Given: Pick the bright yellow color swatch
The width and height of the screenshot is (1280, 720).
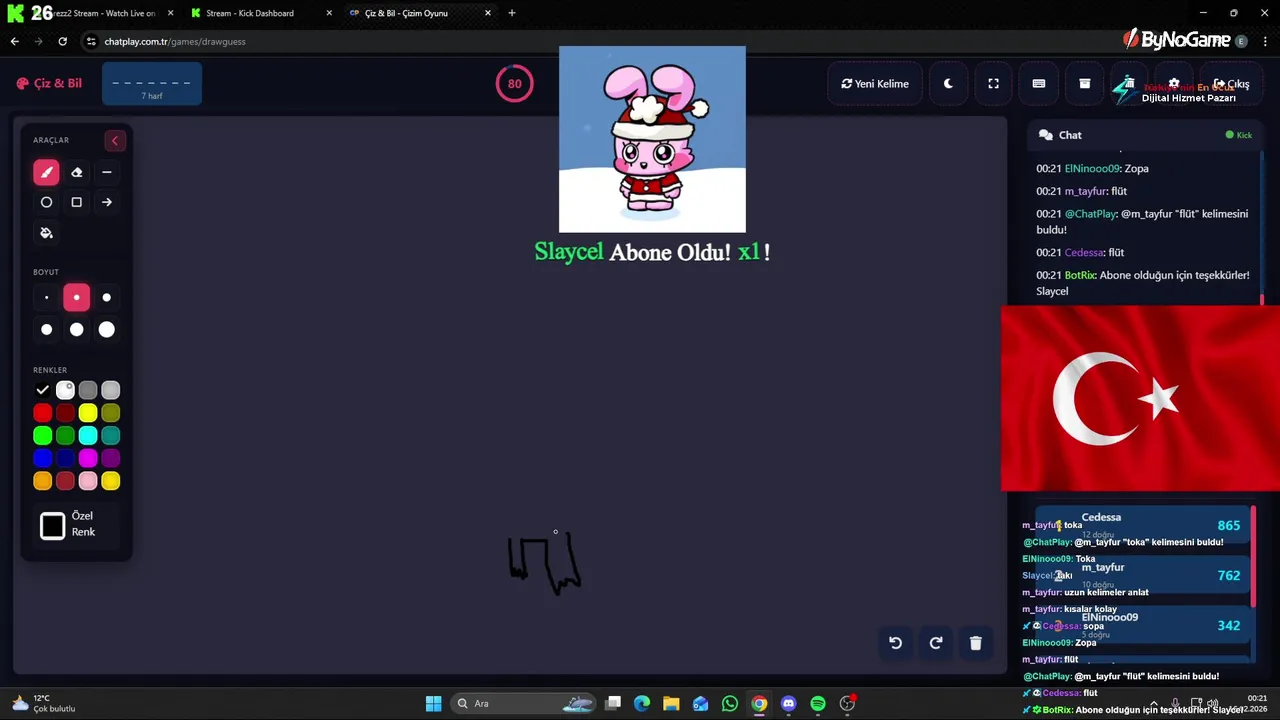Looking at the screenshot, I should click(88, 413).
